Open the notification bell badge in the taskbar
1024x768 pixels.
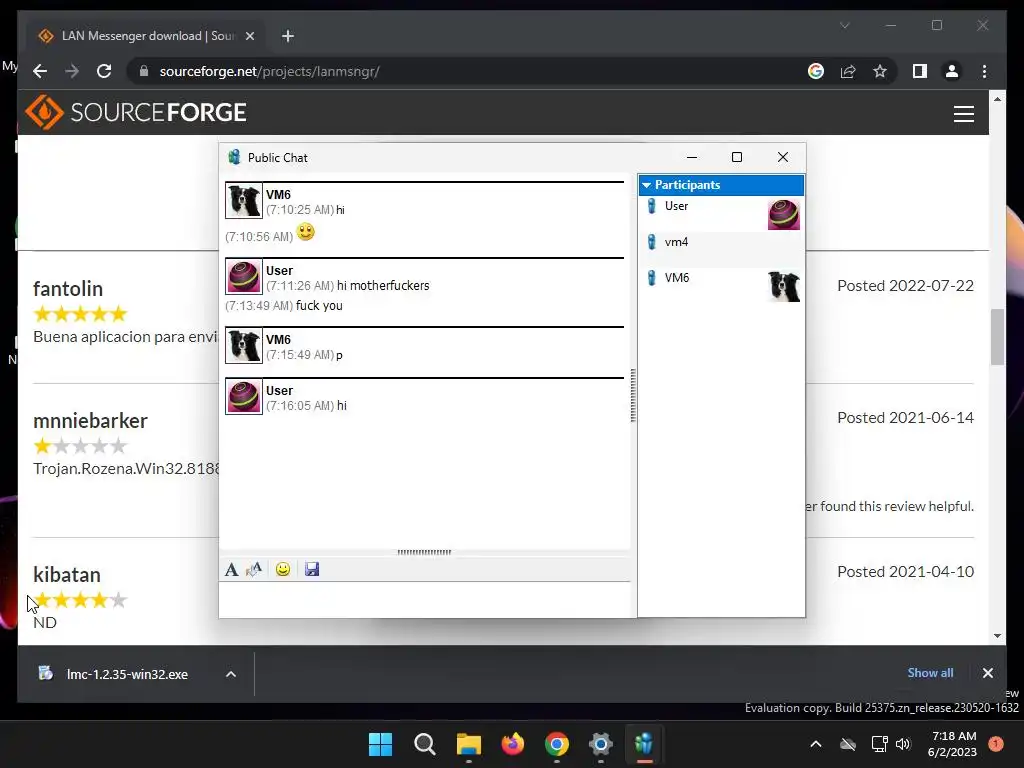996,744
